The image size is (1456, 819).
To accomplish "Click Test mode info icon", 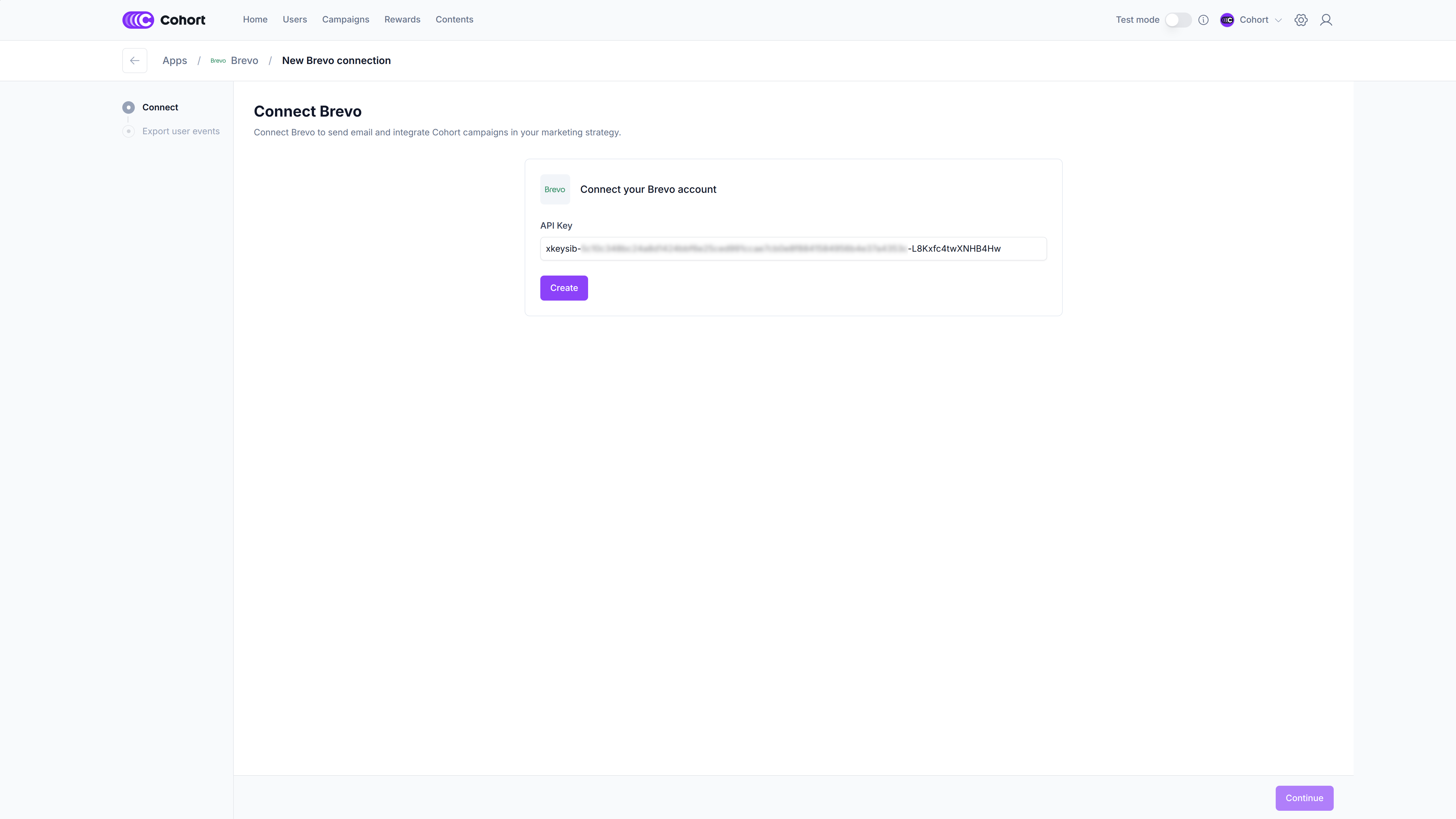I will (x=1203, y=20).
